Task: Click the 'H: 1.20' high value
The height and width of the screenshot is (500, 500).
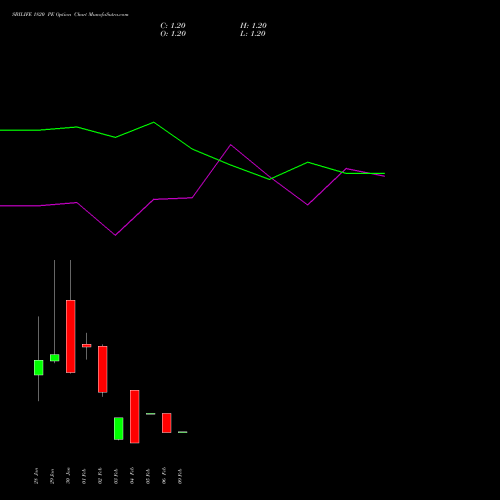Action: (x=253, y=26)
